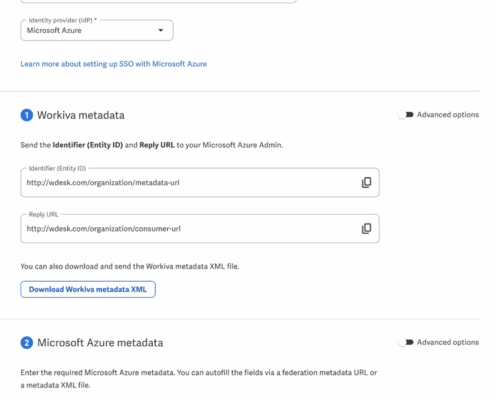Toggle Advanced options for Workiva metadata
The image size is (495, 400).
coord(406,115)
